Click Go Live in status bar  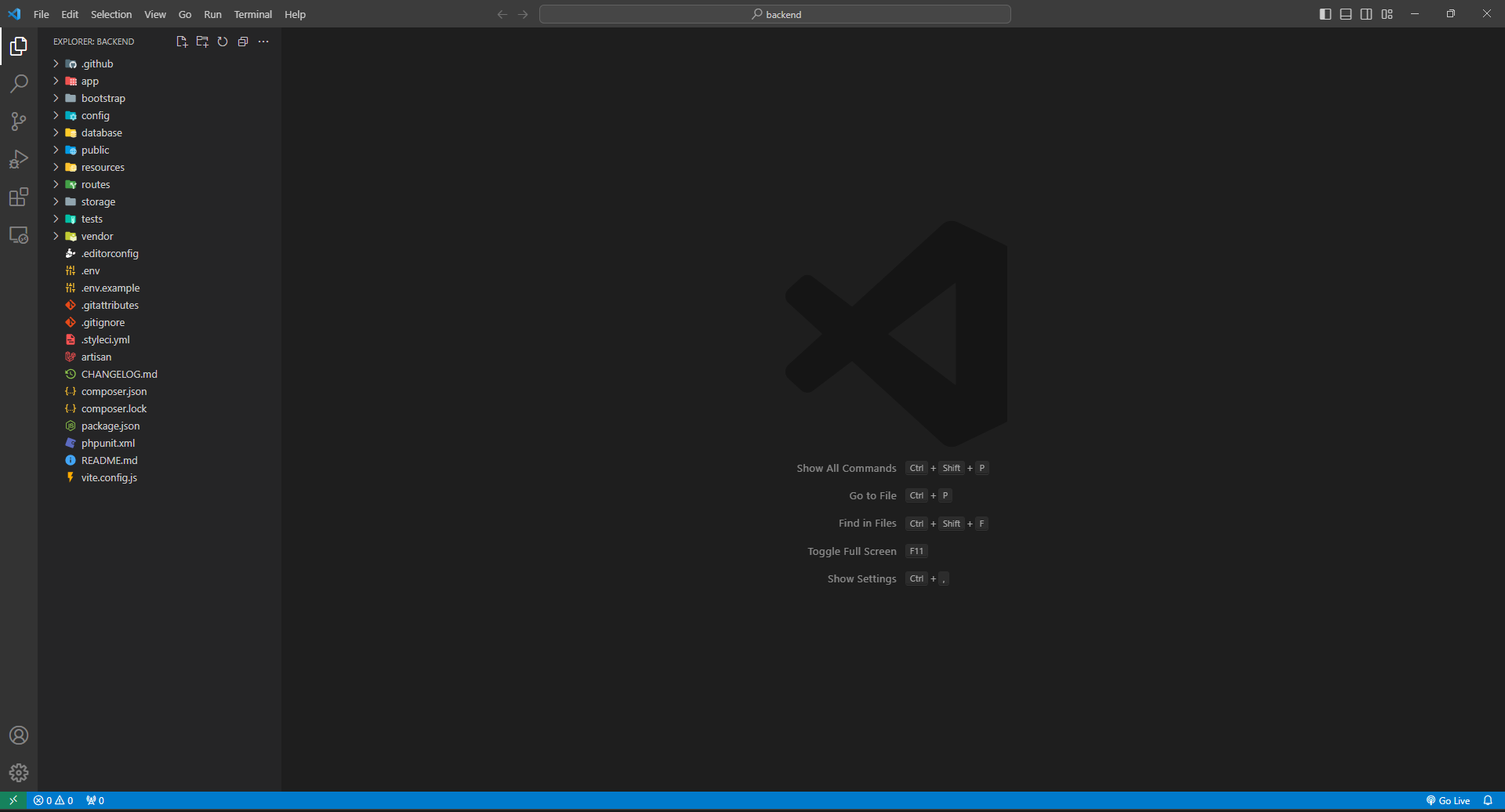pyautogui.click(x=1448, y=800)
